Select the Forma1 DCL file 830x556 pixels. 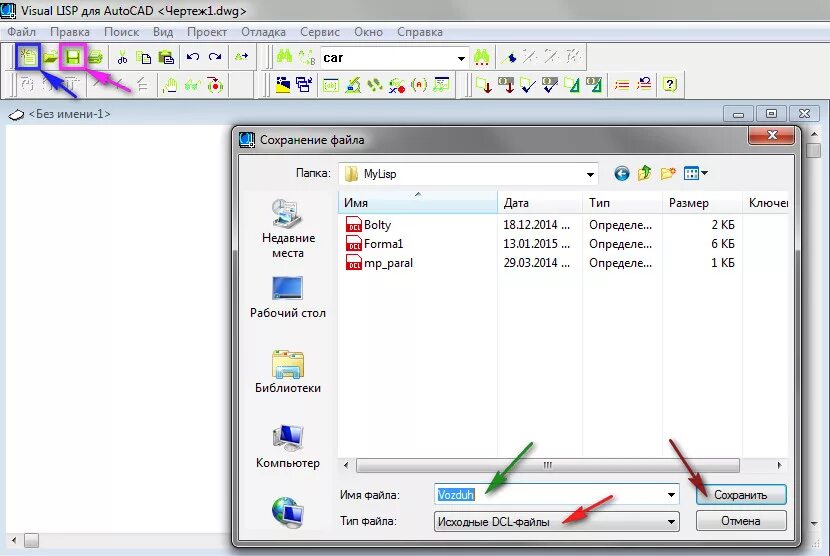(x=374, y=244)
